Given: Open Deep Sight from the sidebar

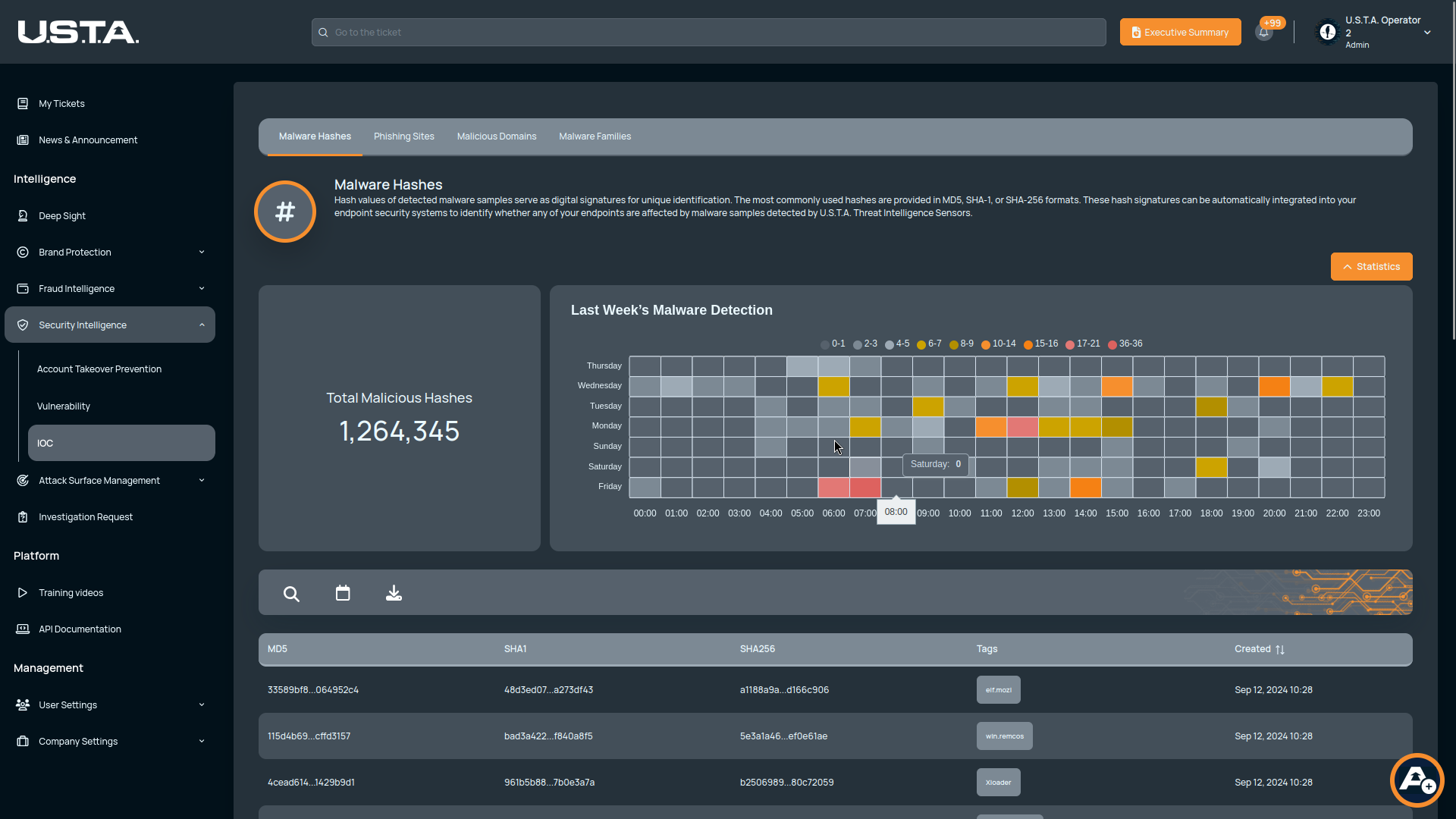Looking at the screenshot, I should (62, 216).
